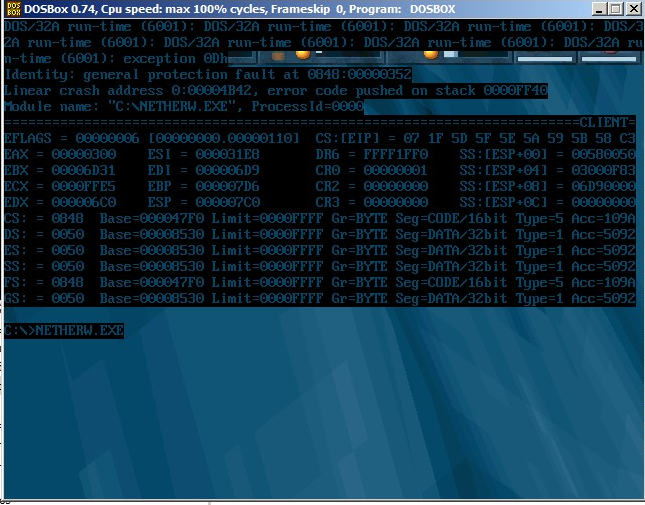The width and height of the screenshot is (645, 505).
Task: Close the DOSBox window
Action: pyautogui.click(x=633, y=9)
